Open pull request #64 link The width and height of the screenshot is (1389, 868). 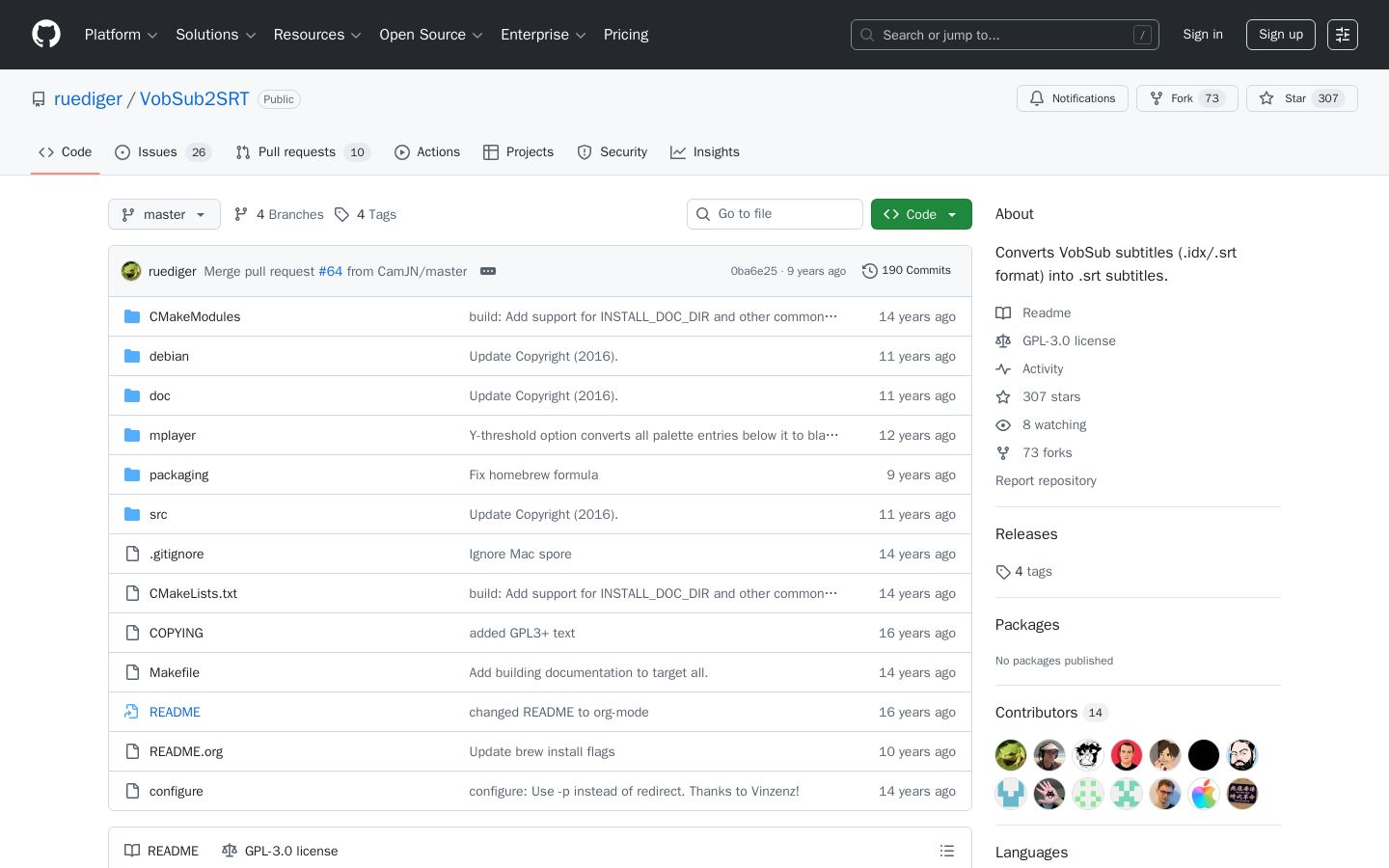click(x=331, y=271)
